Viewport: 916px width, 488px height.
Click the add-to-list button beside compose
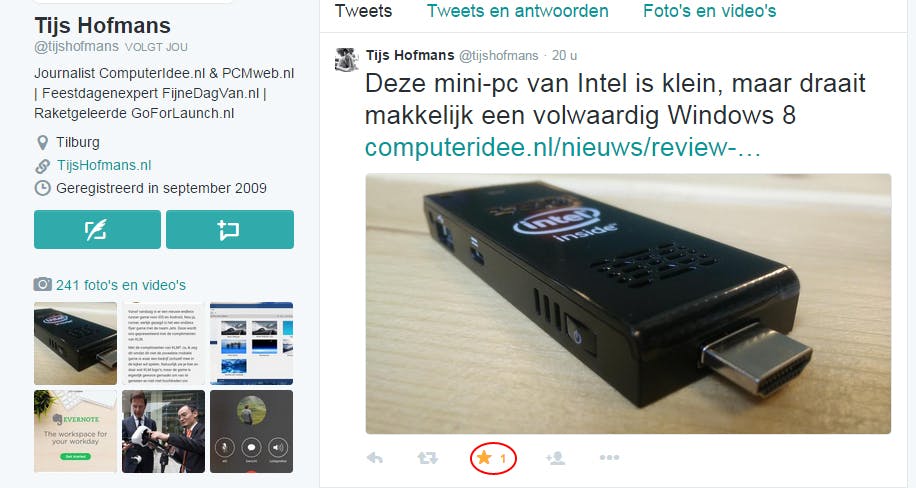(230, 230)
